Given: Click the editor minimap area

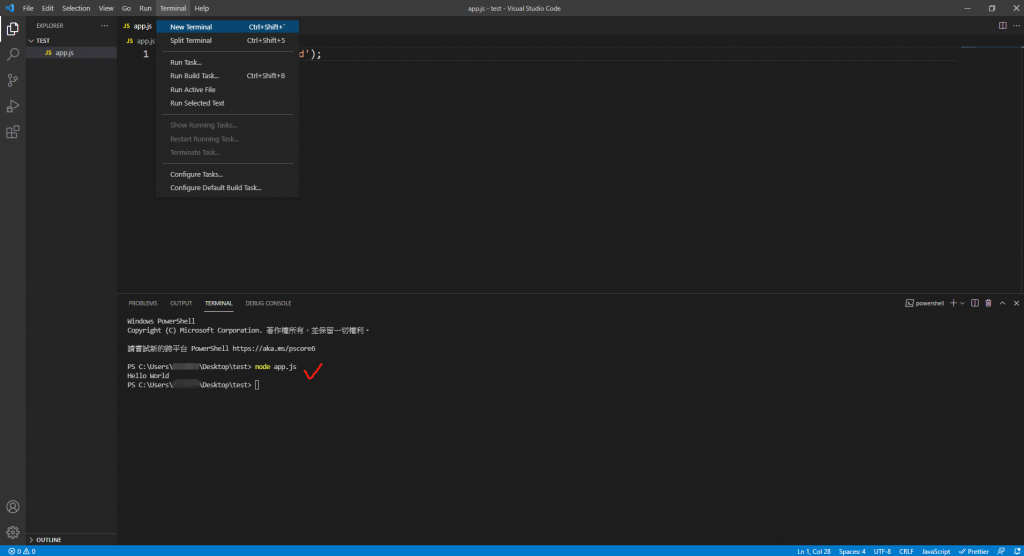Looking at the screenshot, I should [989, 170].
